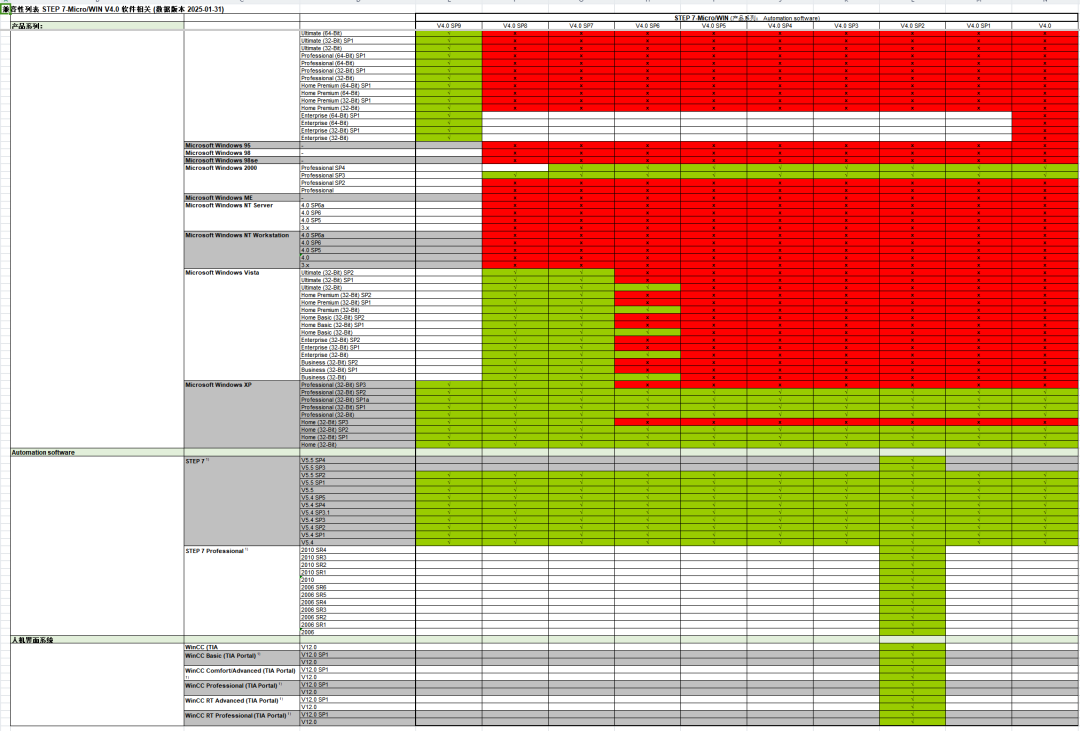Click the WinCC Basic (TIA Portal) cell
Image resolution: width=1080 pixels, height=731 pixels.
pos(242,658)
